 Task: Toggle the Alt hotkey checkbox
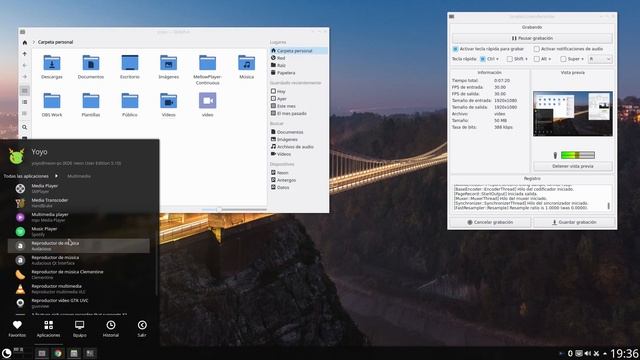(x=537, y=59)
